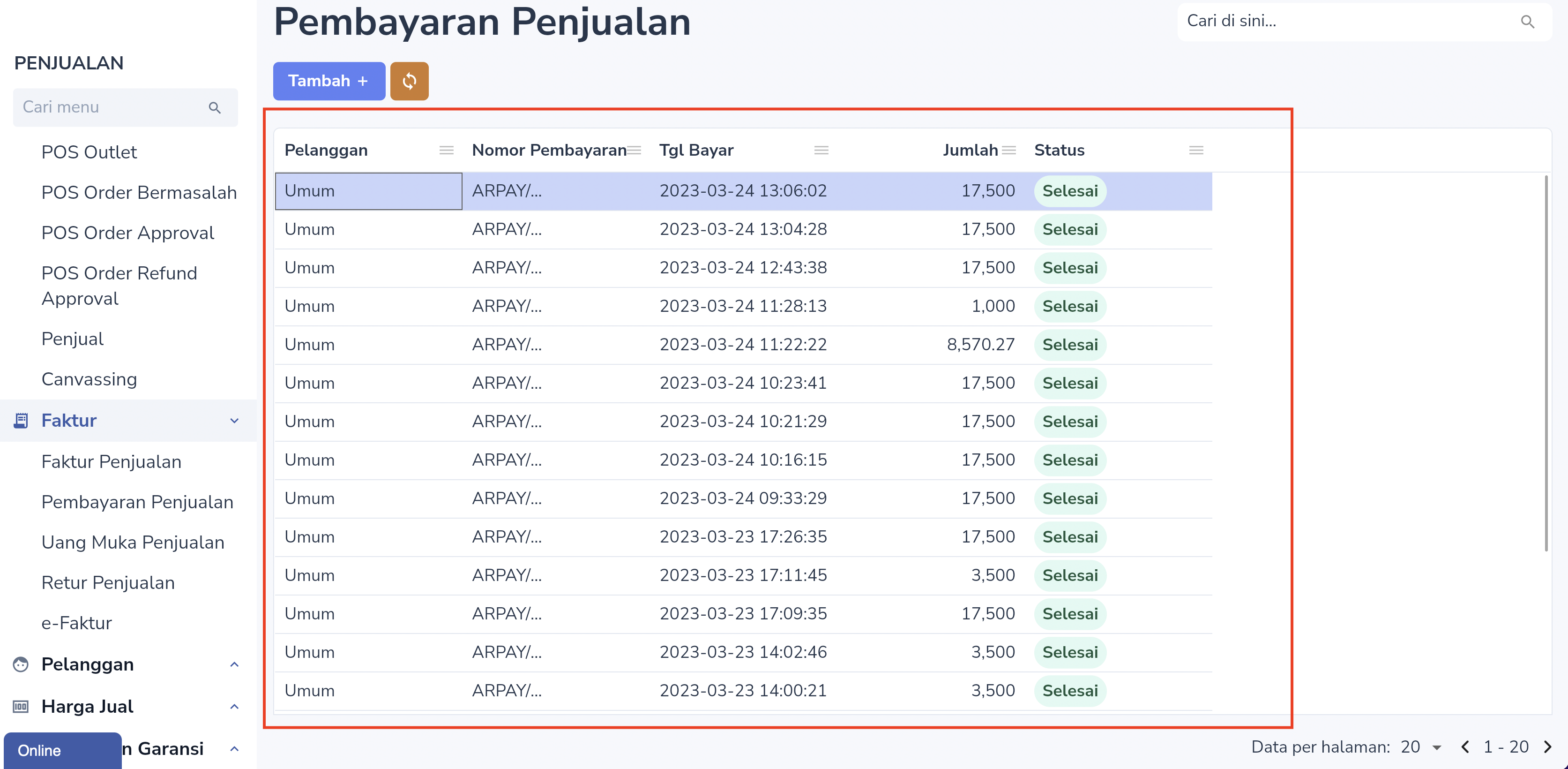1568x769 pixels.
Task: Open Uang Muka Penjualan menu item
Action: [133, 542]
